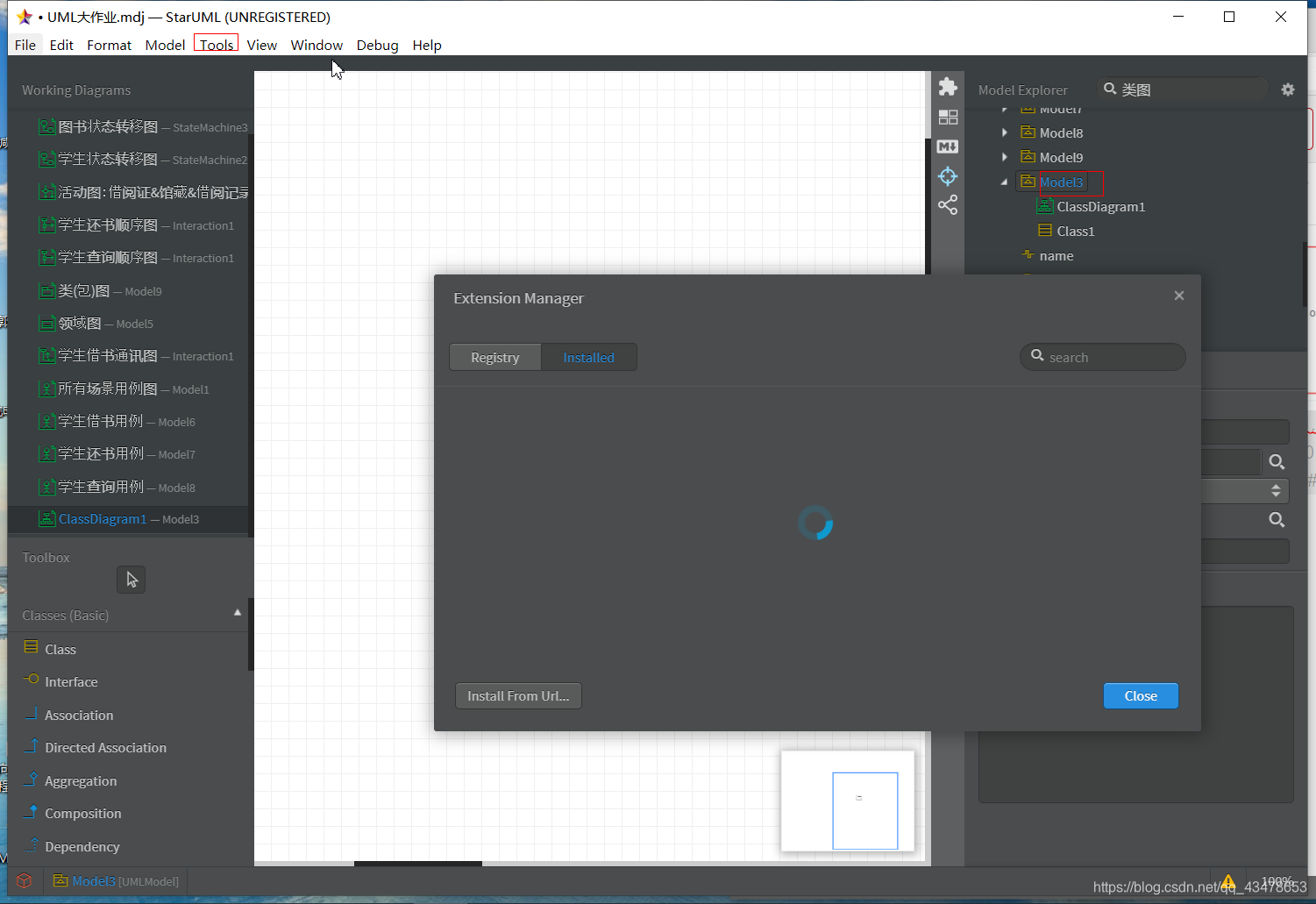Expand the Model8 node in Model Explorer
1316x904 pixels.
1004,132
